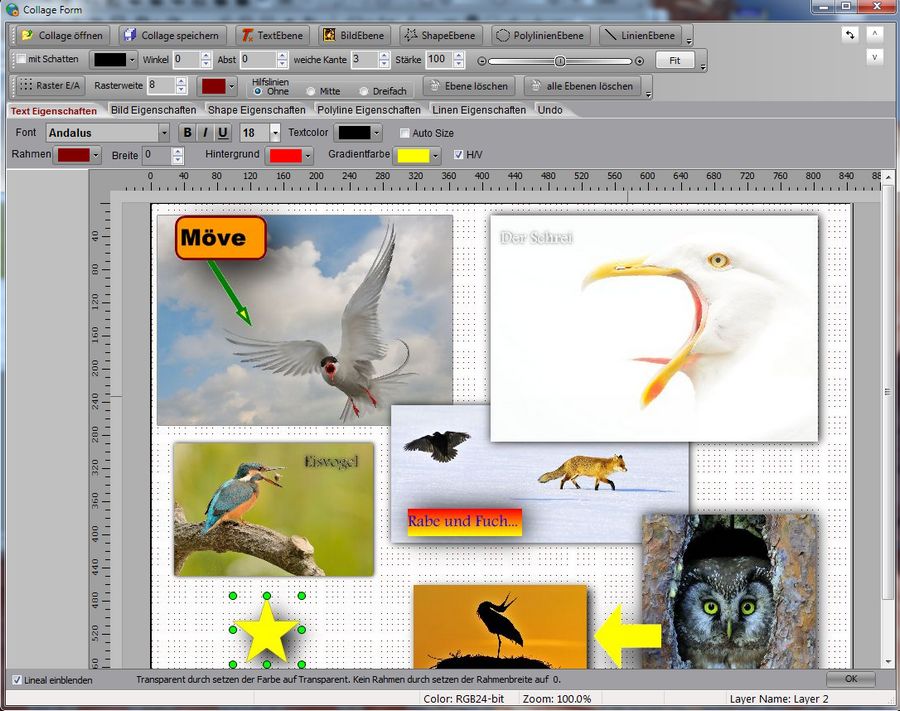Expand the Textcolor dropdown

[x=374, y=132]
